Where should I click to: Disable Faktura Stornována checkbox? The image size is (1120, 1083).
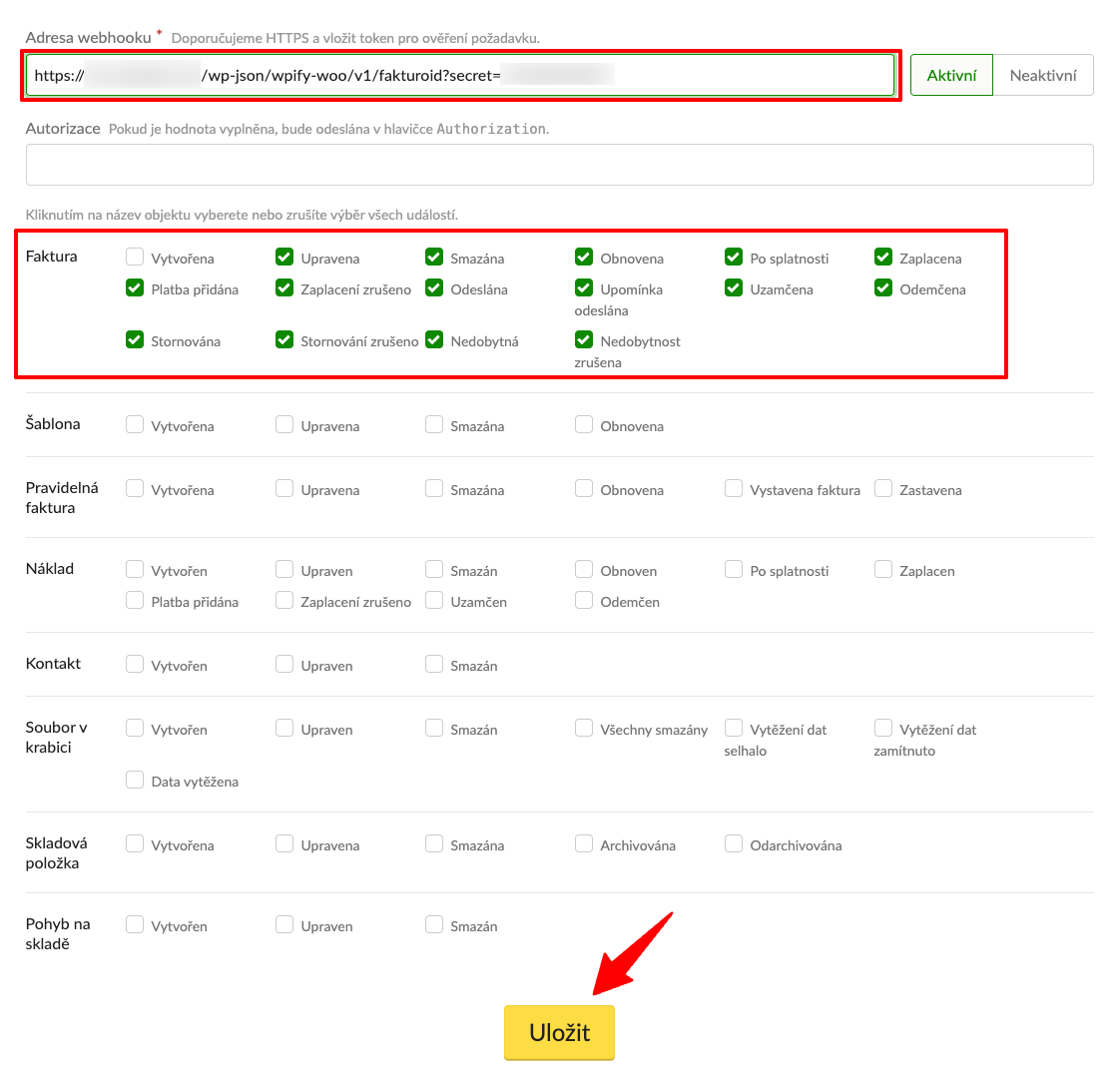click(135, 340)
